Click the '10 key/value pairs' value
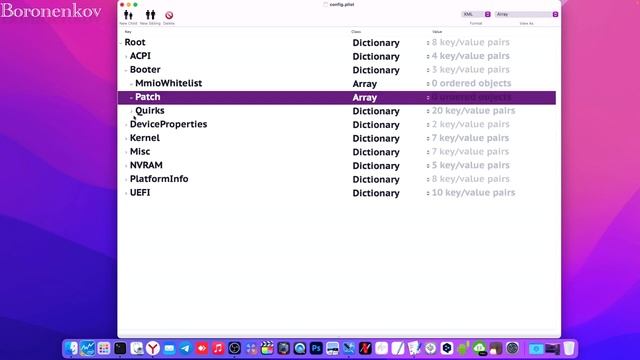 pyautogui.click(x=473, y=193)
